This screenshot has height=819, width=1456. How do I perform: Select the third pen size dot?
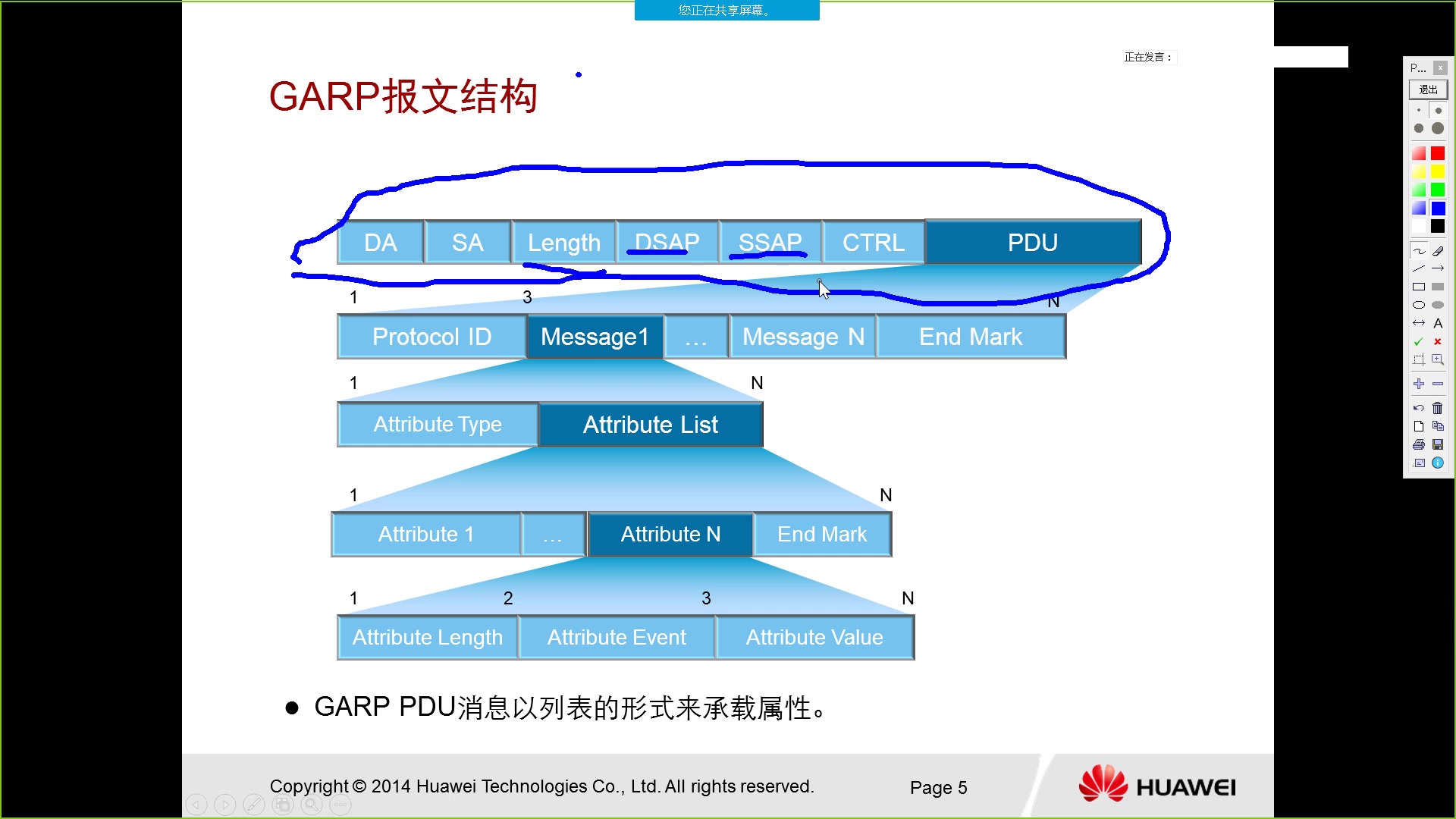click(x=1419, y=128)
